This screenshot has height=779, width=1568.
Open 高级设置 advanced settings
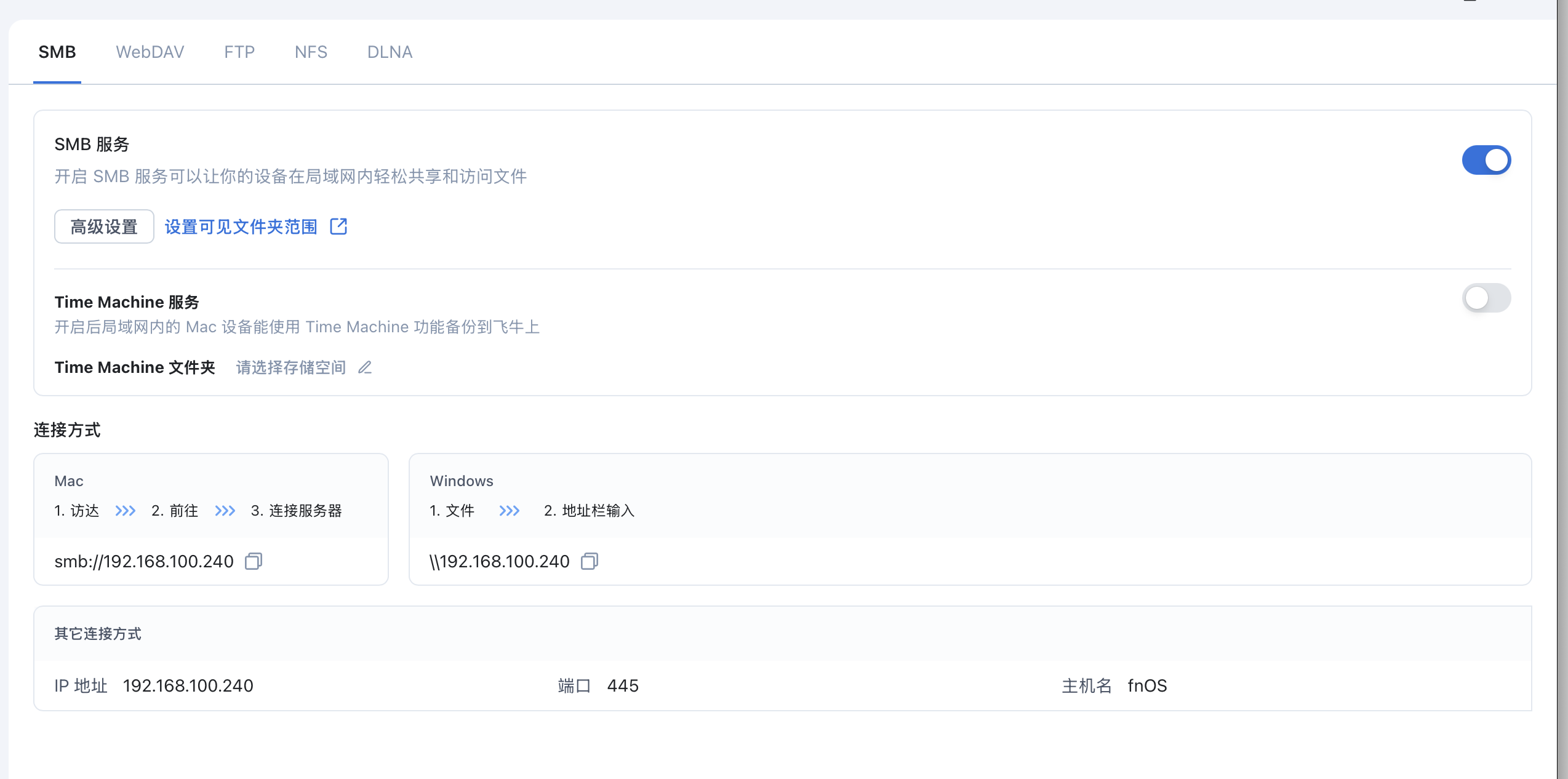[x=104, y=226]
